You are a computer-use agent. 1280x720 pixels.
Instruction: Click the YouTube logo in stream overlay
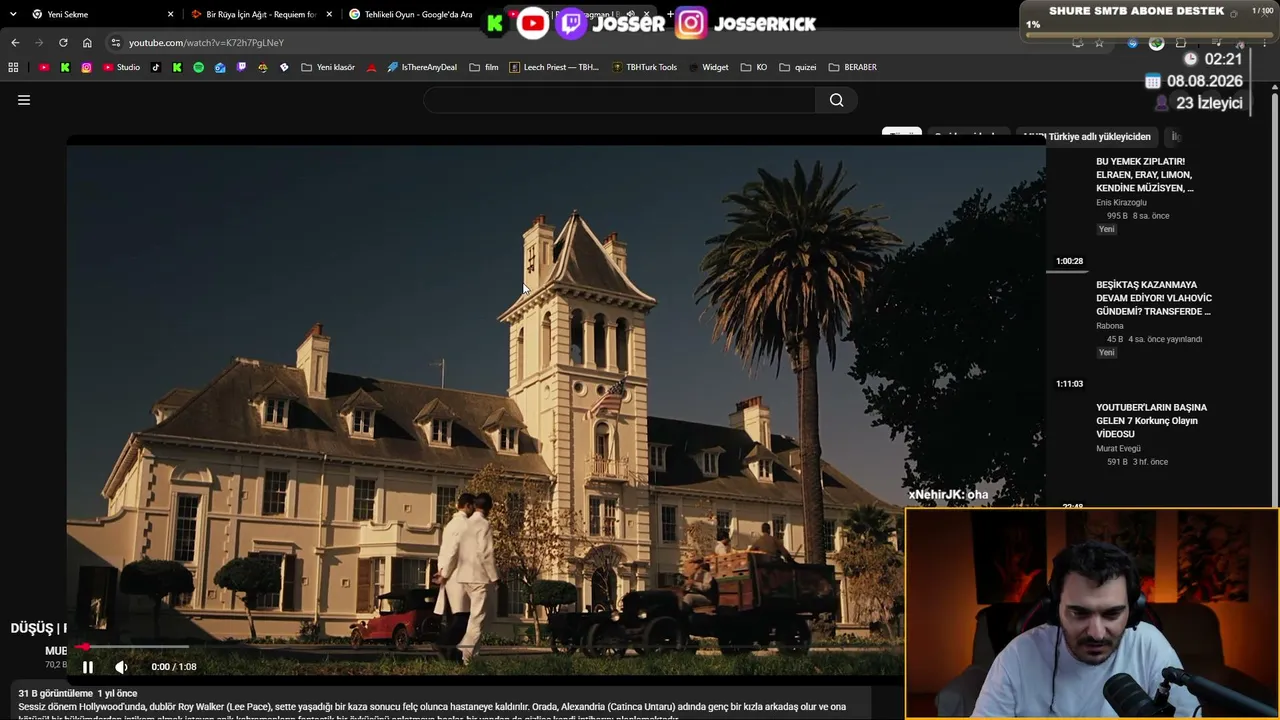click(x=533, y=23)
